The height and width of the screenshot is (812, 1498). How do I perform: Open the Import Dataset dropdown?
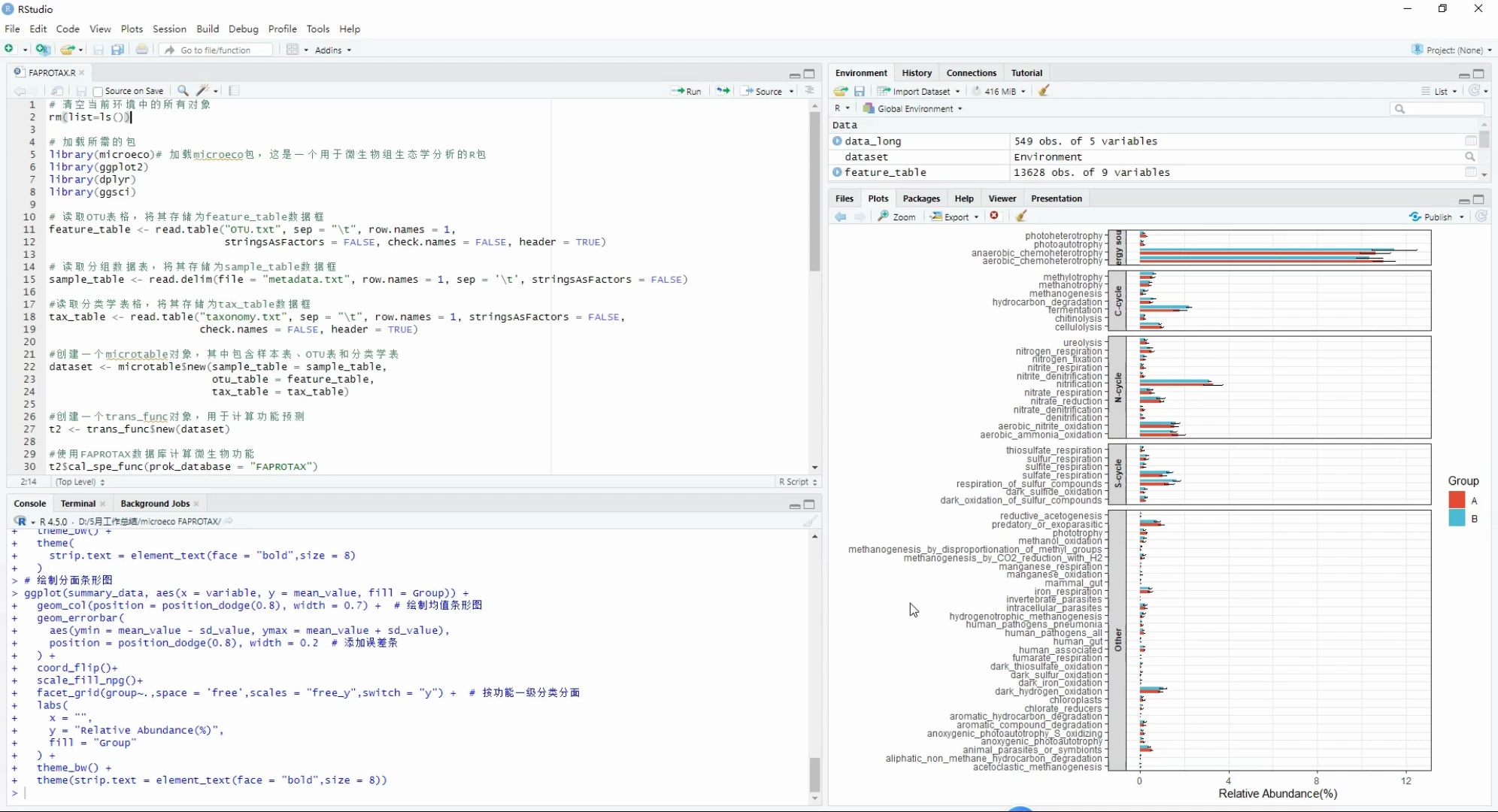pos(919,91)
